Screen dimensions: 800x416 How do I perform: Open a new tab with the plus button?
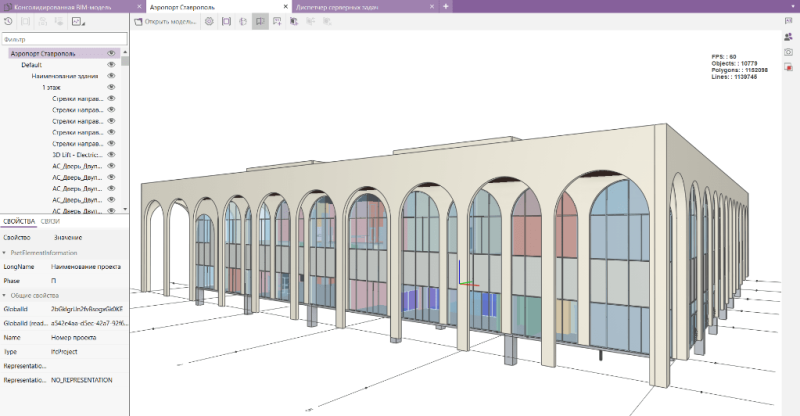446,6
